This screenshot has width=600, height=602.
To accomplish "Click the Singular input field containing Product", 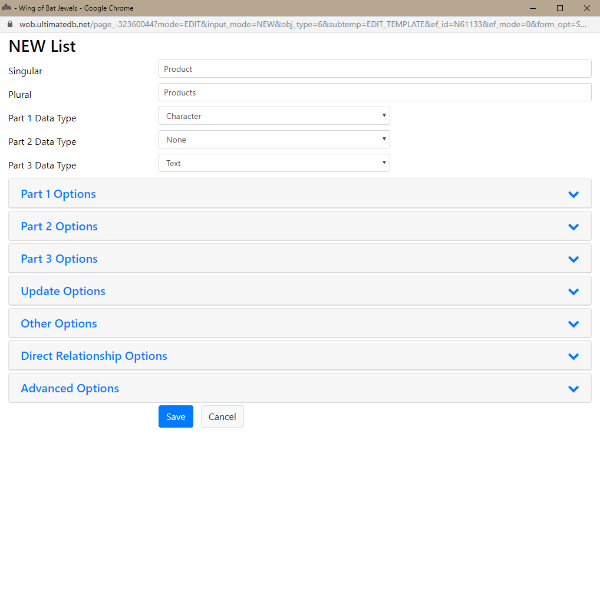I will (x=375, y=69).
